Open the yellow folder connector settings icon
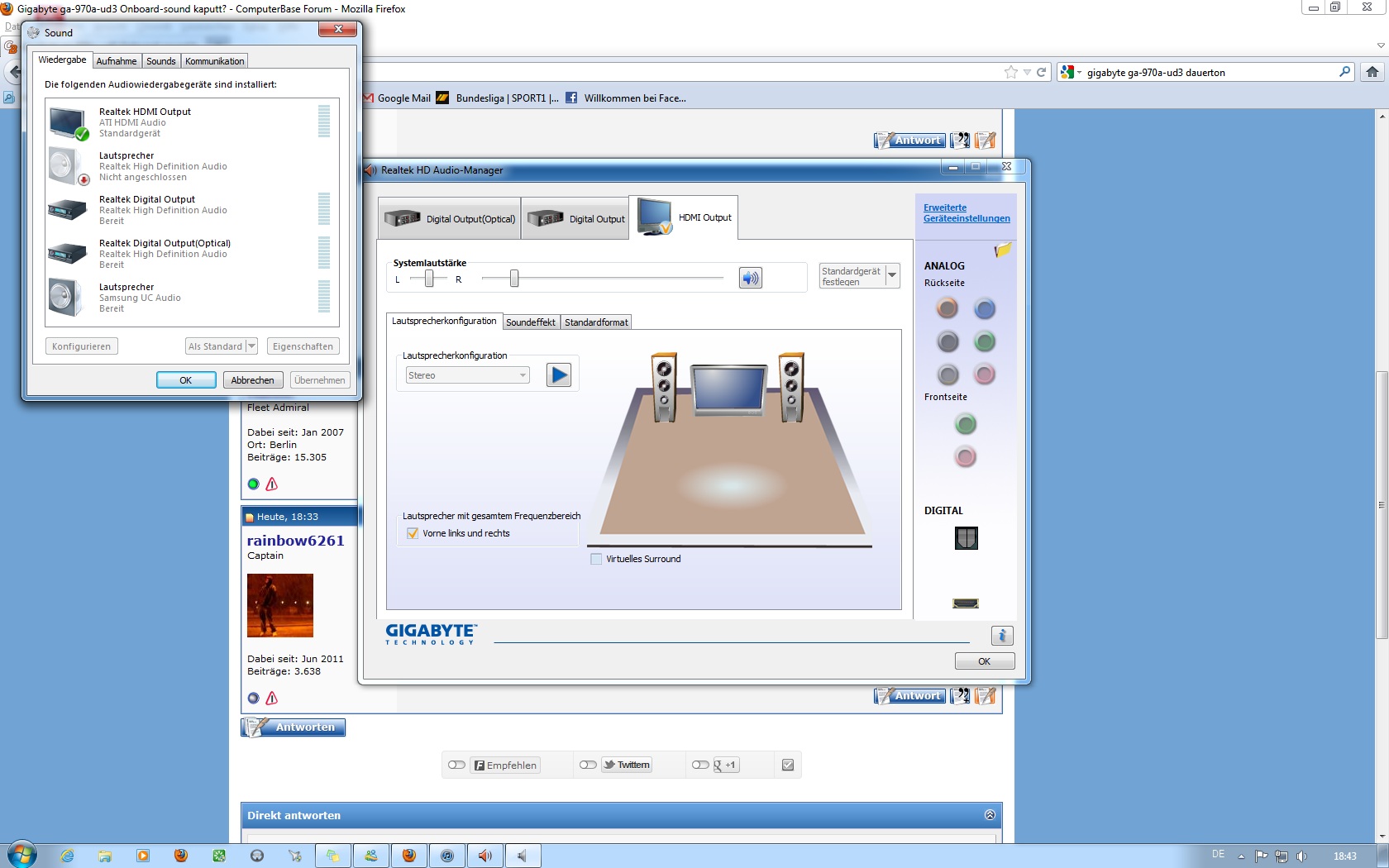 (1003, 250)
